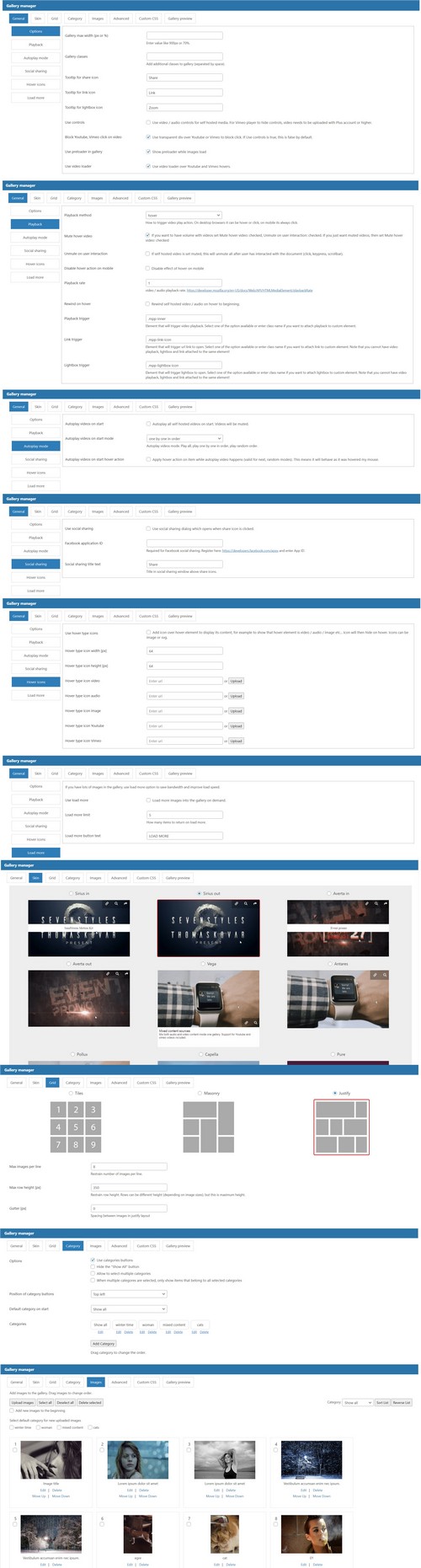This screenshot has width=421, height=1568.
Task: Click the Image Title gallery thumbnail
Action: 51,1459
